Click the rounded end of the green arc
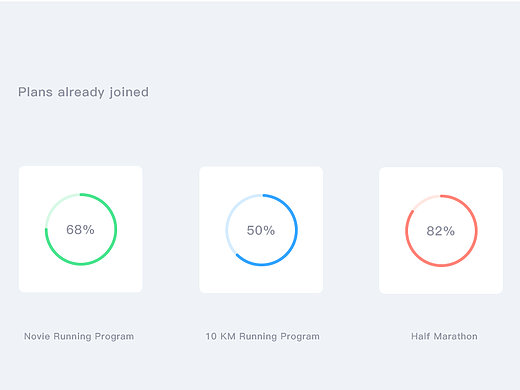Image resolution: width=520 pixels, height=390 pixels. point(46,229)
